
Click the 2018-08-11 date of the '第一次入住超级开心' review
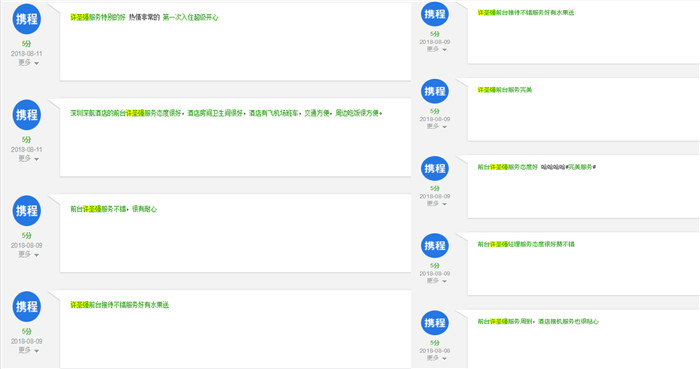click(x=27, y=54)
